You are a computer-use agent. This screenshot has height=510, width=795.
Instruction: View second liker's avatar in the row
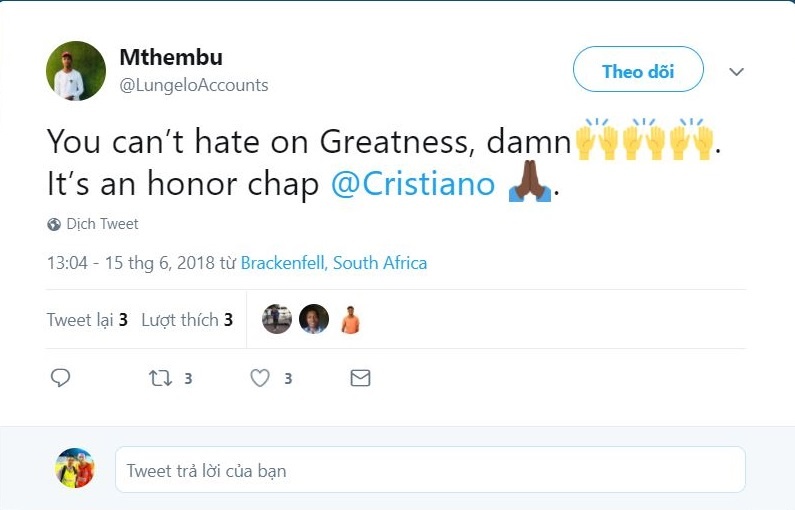coord(314,319)
